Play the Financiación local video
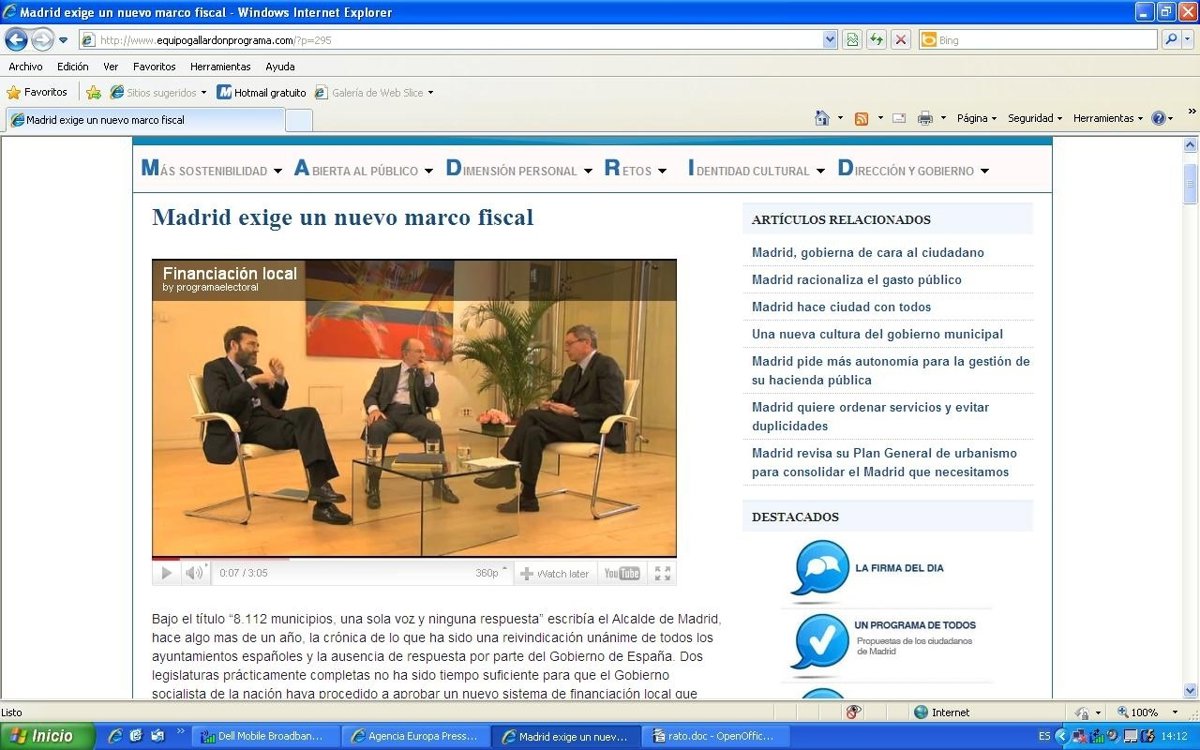The height and width of the screenshot is (750, 1200). click(x=166, y=573)
